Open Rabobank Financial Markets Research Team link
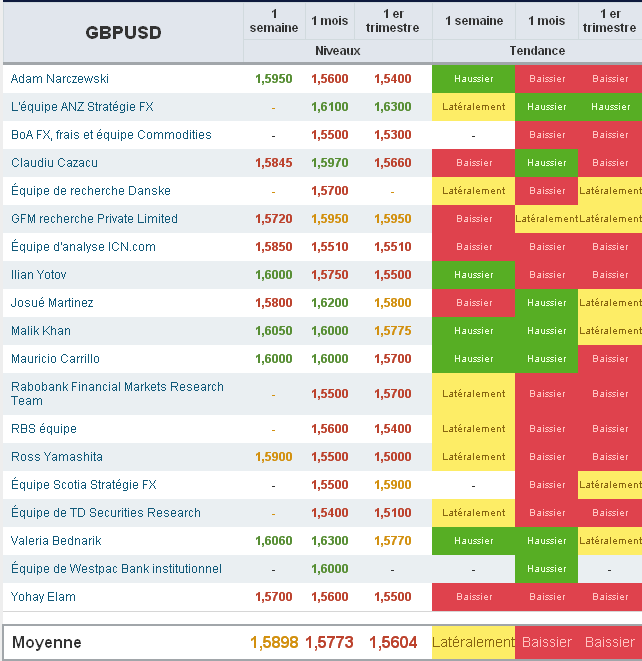This screenshot has width=642, height=661. coord(117,394)
